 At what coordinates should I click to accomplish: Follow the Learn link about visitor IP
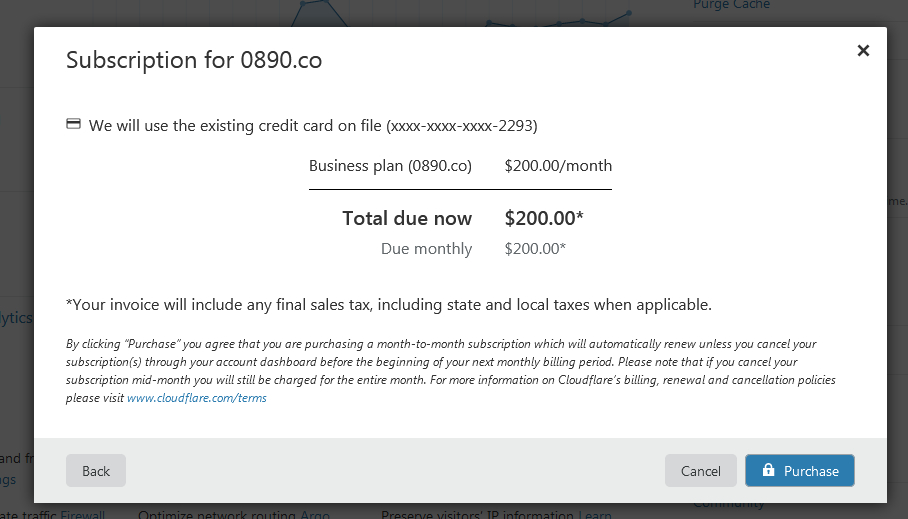pos(595,514)
